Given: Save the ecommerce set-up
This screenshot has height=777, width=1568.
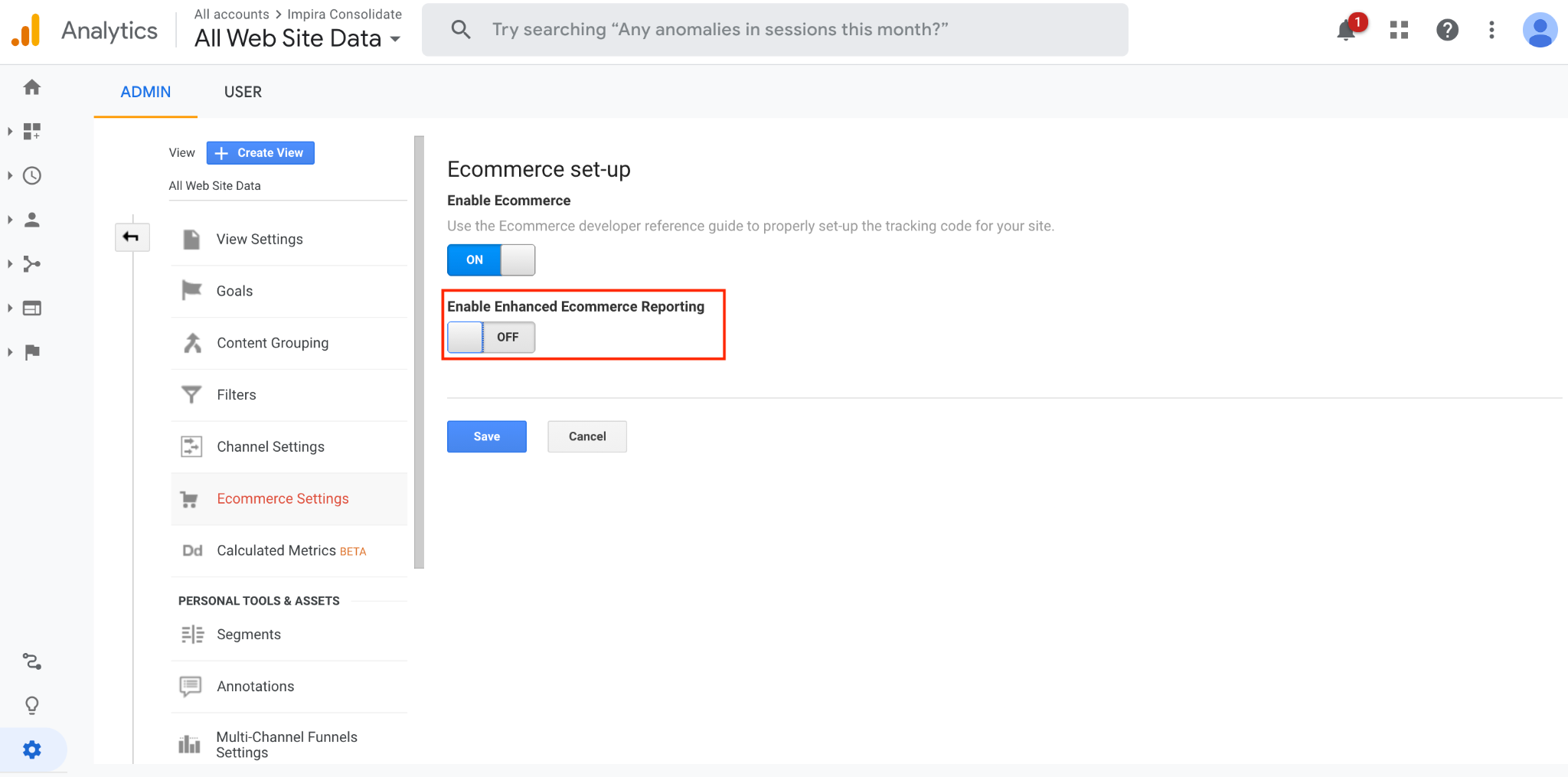Looking at the screenshot, I should [487, 436].
